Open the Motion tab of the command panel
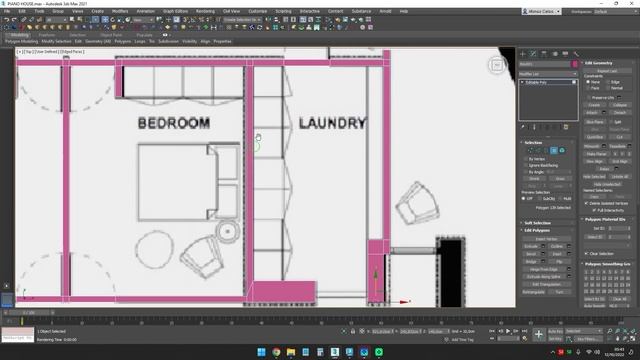The width and height of the screenshot is (640, 360). click(555, 54)
